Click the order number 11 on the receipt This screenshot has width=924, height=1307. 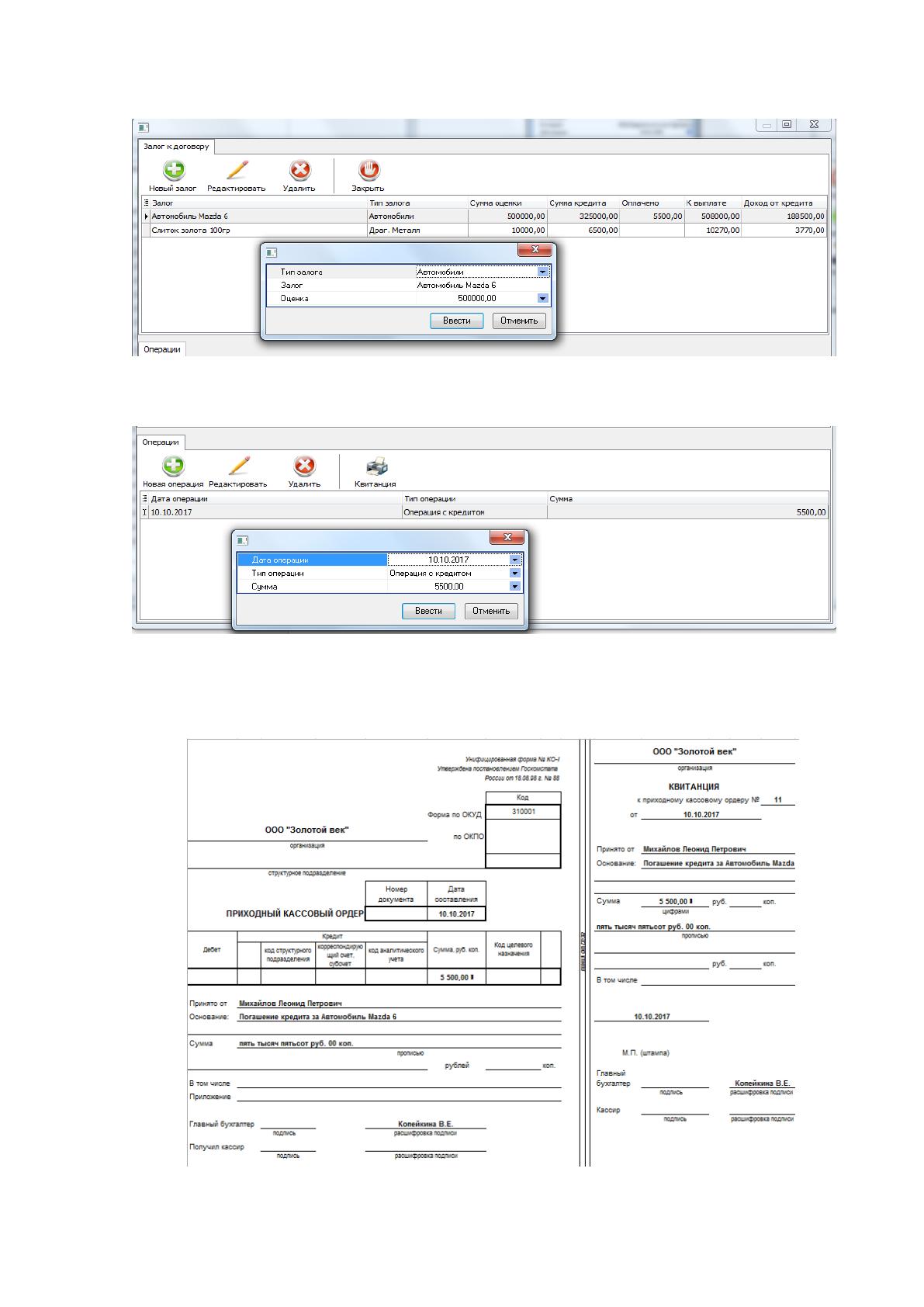[x=778, y=799]
